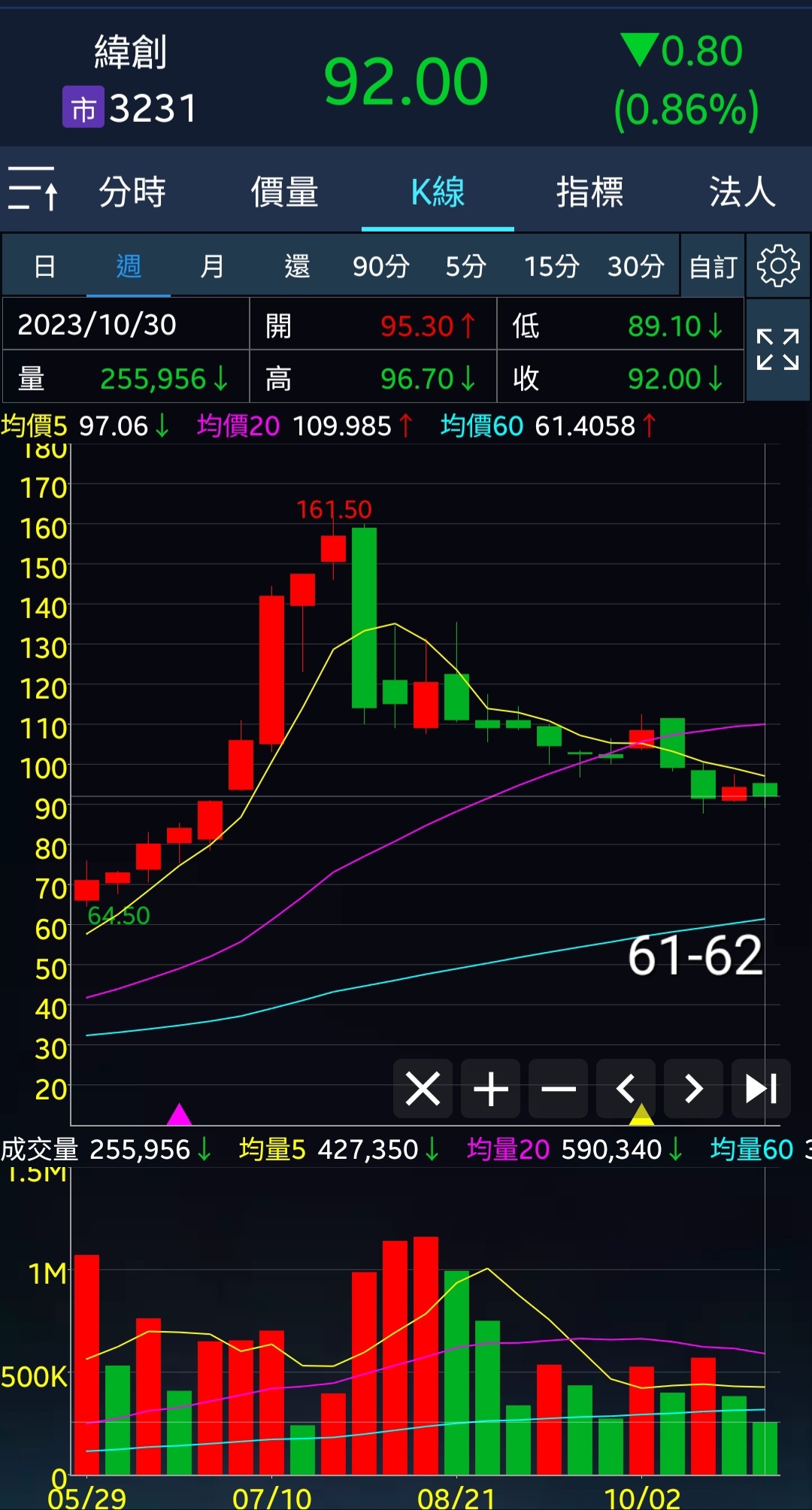This screenshot has height=1510, width=812.
Task: Close the chart crosshair with X button
Action: [423, 1088]
